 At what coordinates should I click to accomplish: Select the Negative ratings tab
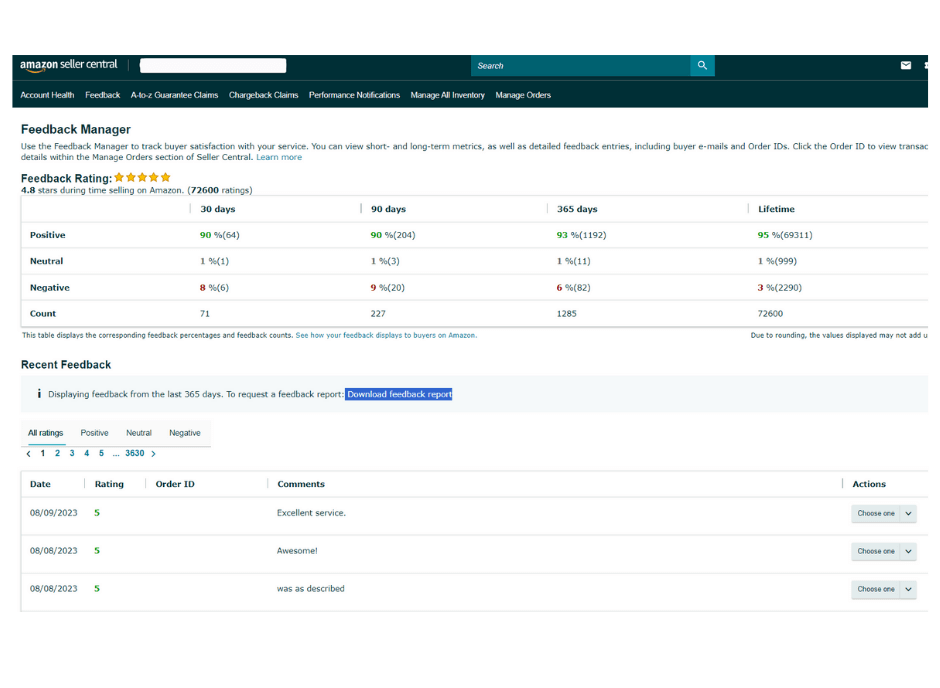(x=184, y=433)
